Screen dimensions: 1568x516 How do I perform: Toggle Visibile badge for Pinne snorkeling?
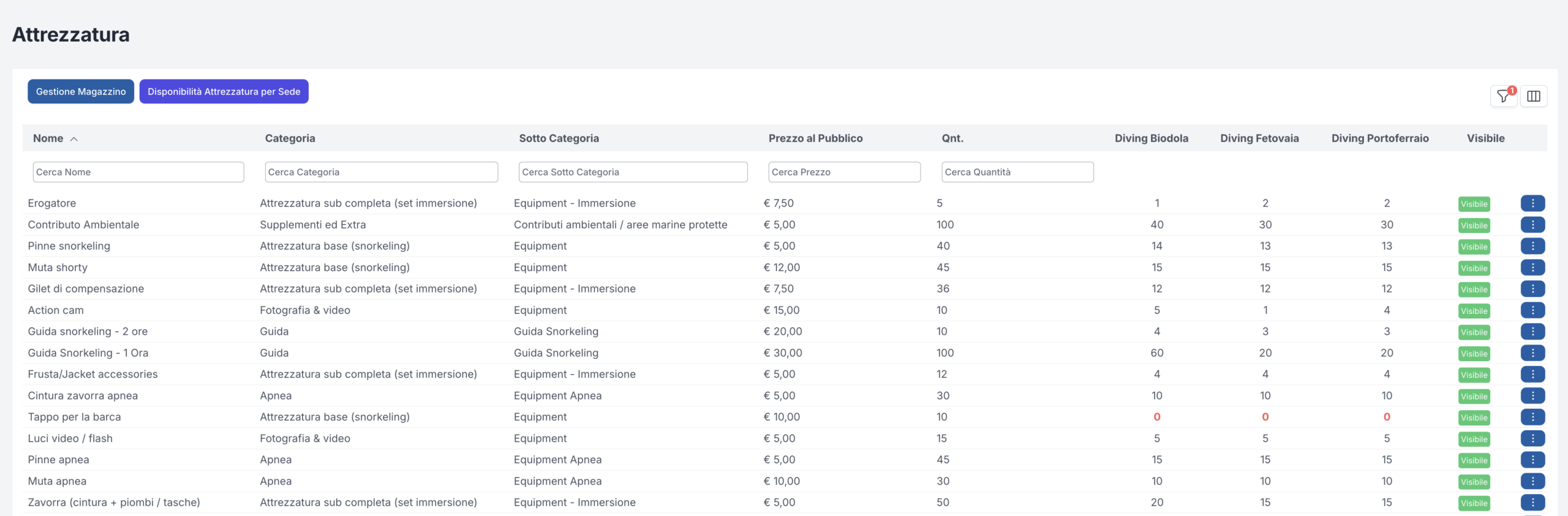[1473, 247]
